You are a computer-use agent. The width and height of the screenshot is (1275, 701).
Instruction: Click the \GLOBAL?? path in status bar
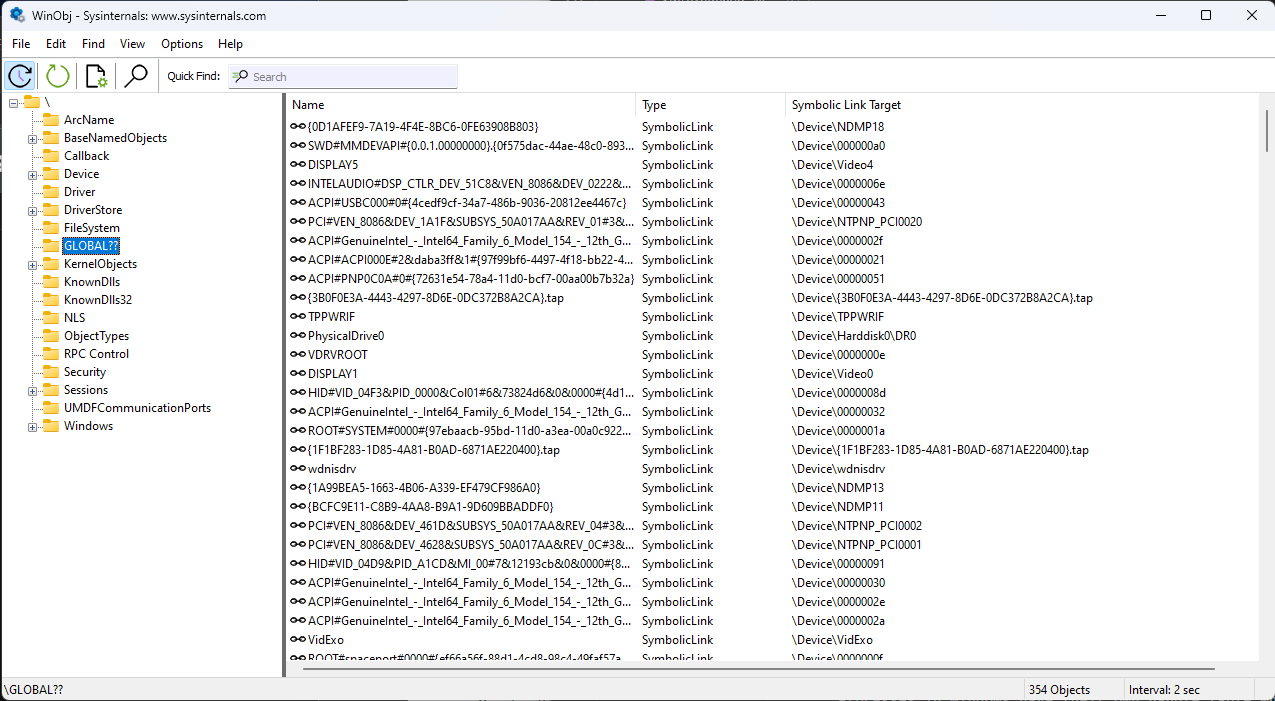point(34,690)
